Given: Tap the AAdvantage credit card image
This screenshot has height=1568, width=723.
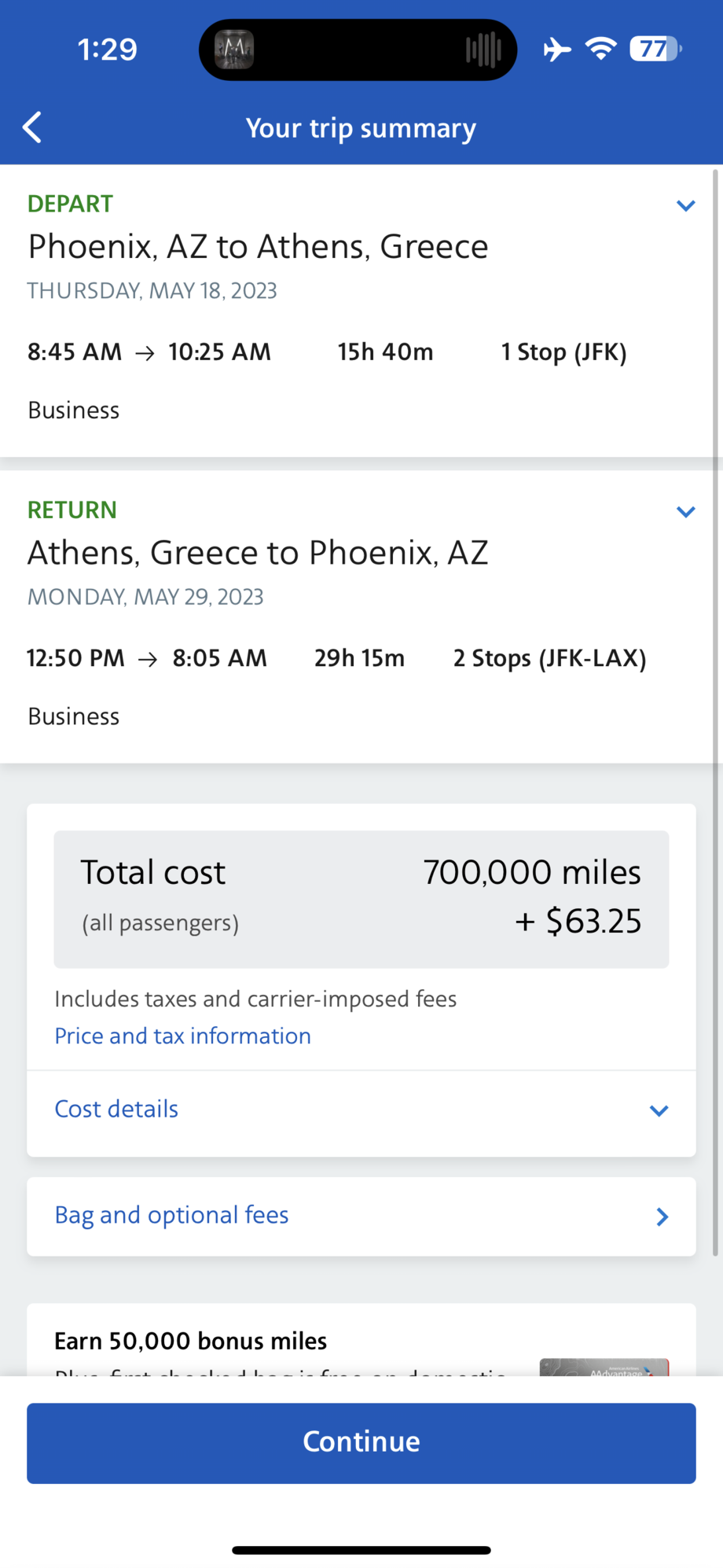Looking at the screenshot, I should coord(604,1367).
